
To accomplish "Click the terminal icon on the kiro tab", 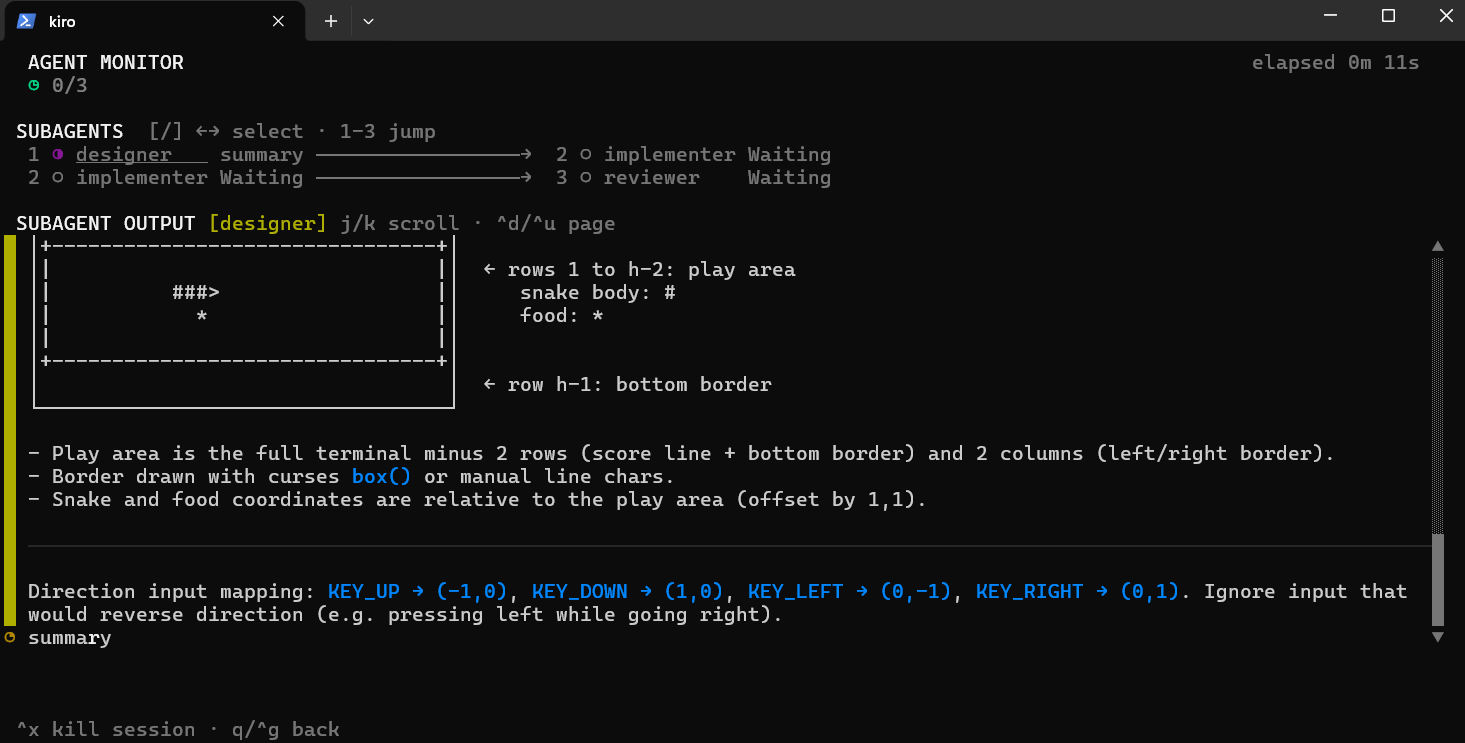I will 27,20.
